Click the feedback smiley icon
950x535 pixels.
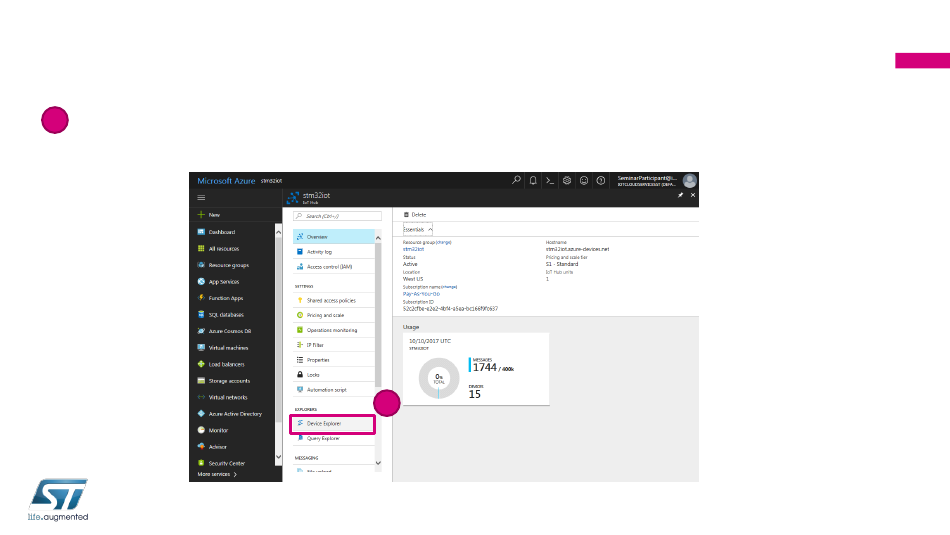(583, 181)
